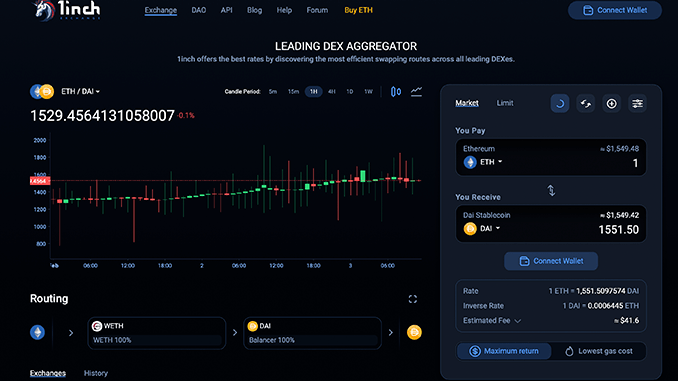The width and height of the screenshot is (678, 381).
Task: Click the DAI icon in You Receive
Action: [x=470, y=229]
